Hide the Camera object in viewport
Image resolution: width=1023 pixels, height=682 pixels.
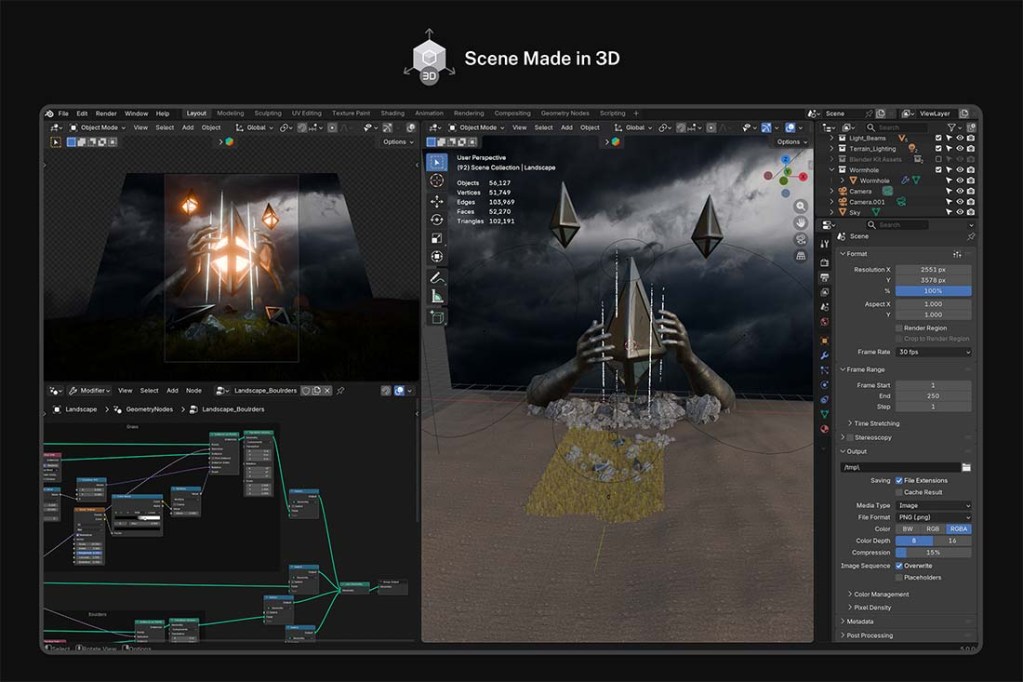tap(960, 191)
